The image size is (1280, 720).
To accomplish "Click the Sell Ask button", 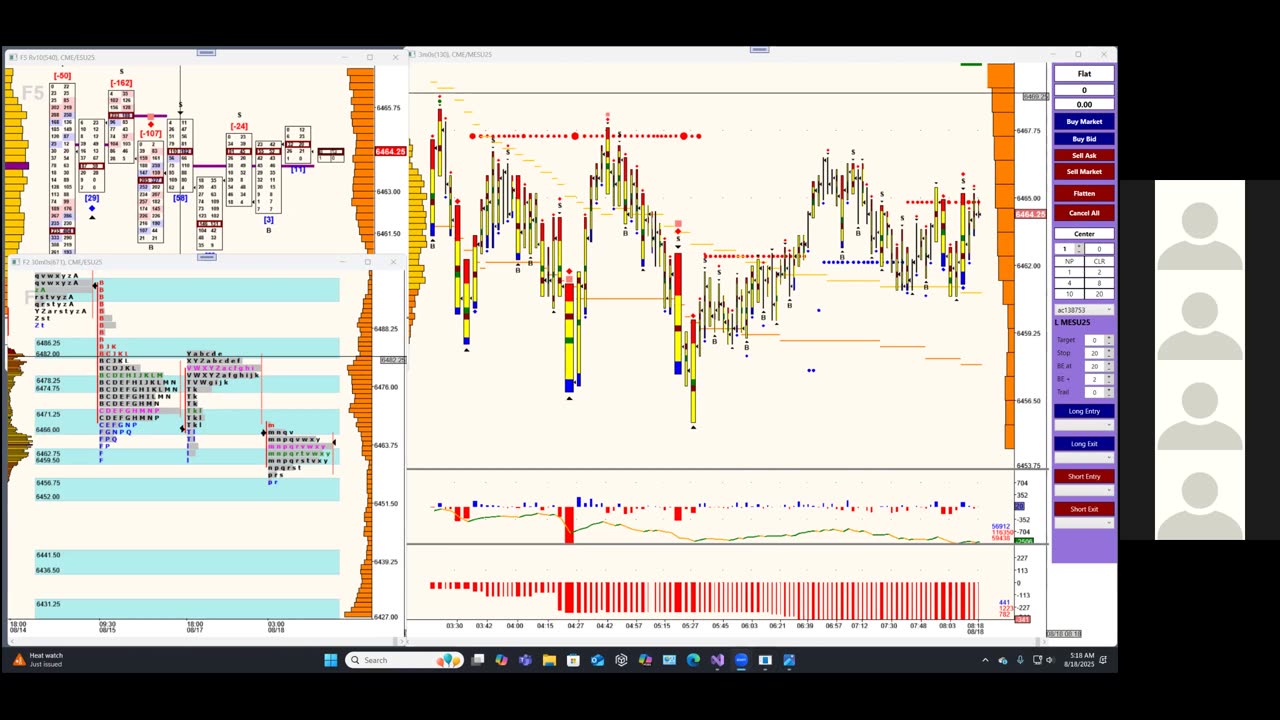I will [1084, 155].
